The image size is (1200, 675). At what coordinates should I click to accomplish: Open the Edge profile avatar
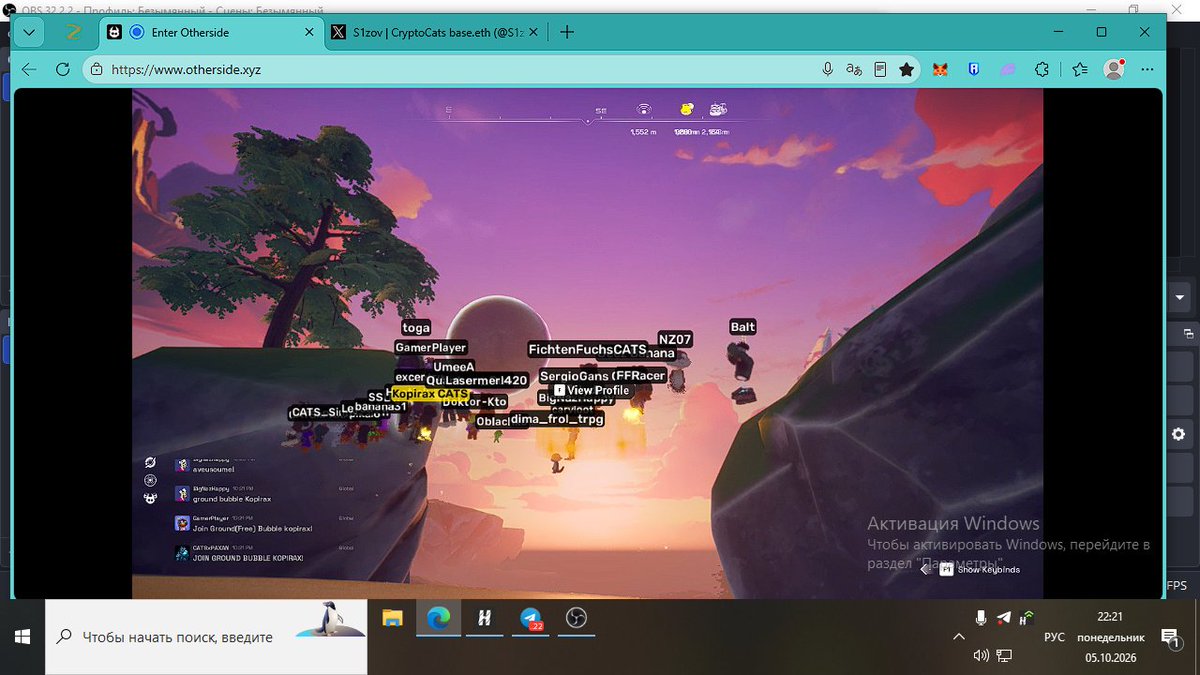1114,70
